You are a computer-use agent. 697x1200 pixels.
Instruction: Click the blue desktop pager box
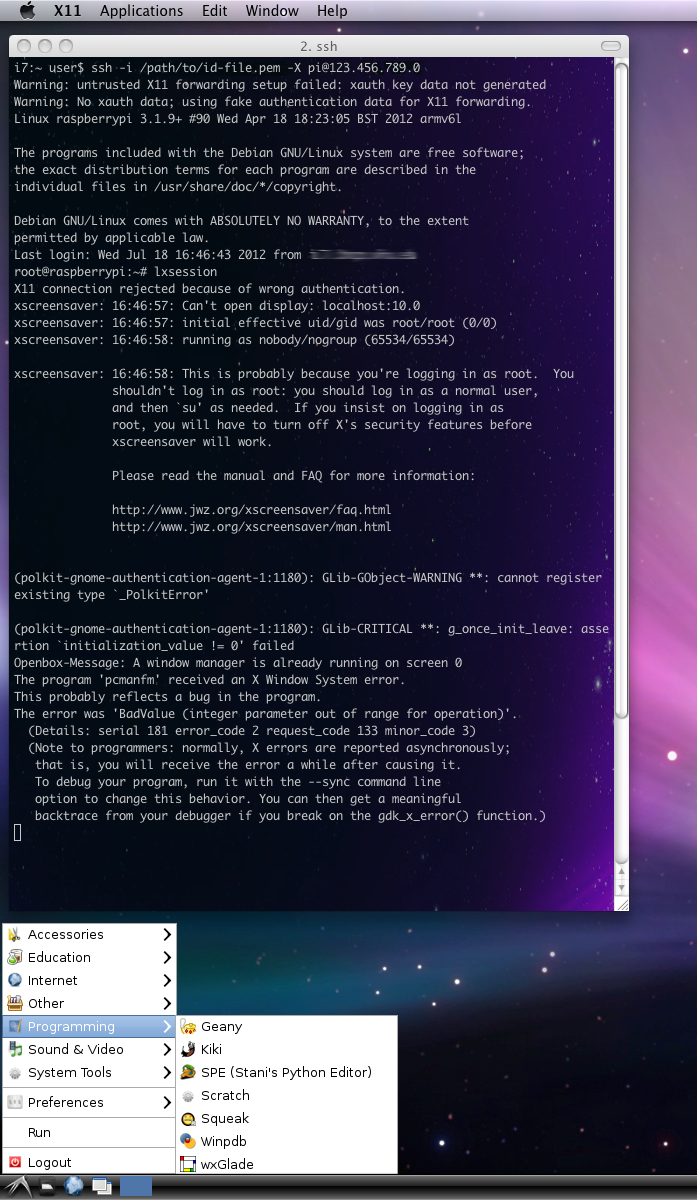pyautogui.click(x=136, y=1187)
